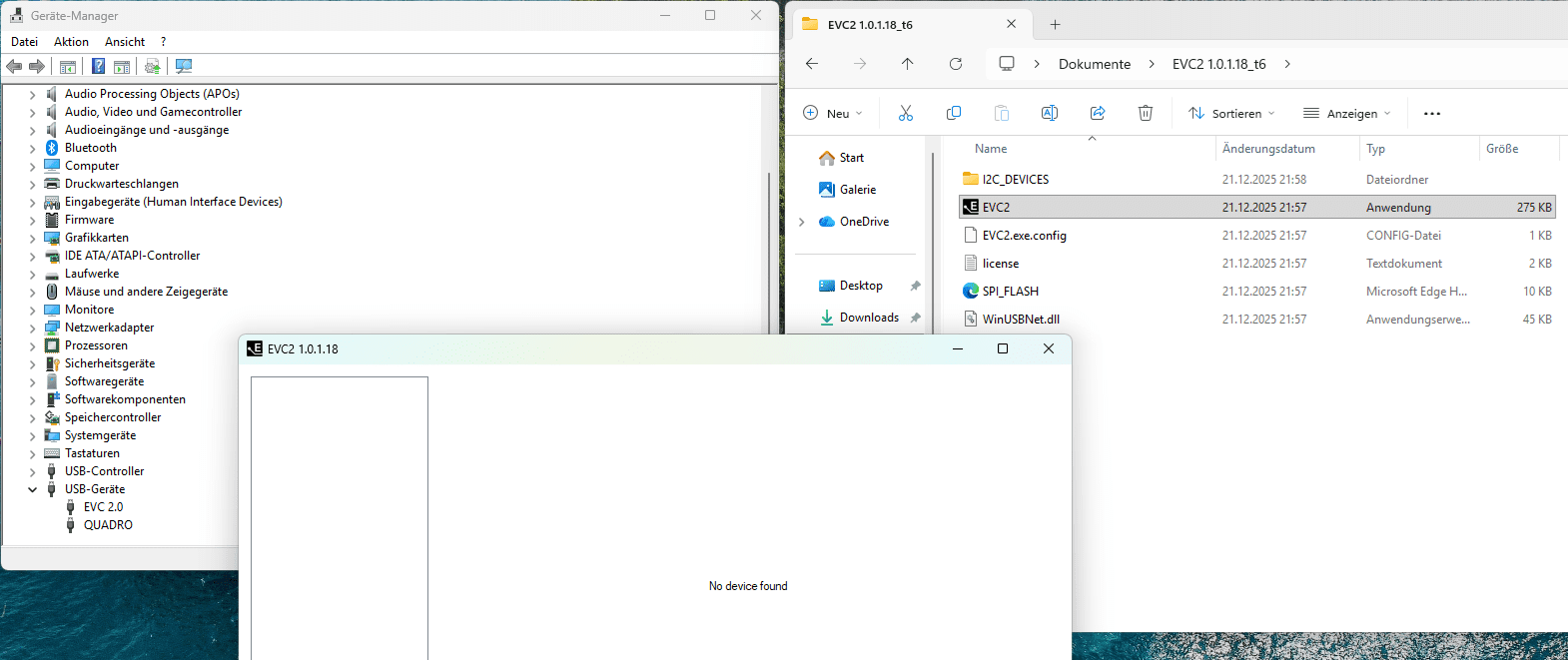Open Desktop in Explorer sidebar
1568x660 pixels.
click(861, 286)
